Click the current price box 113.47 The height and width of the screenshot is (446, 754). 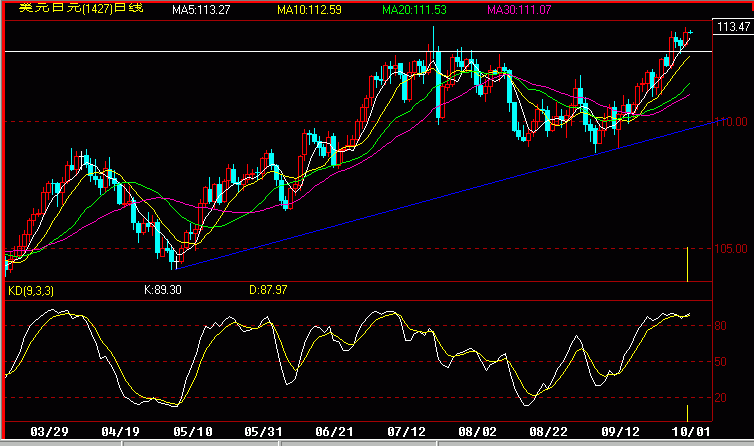coord(733,26)
